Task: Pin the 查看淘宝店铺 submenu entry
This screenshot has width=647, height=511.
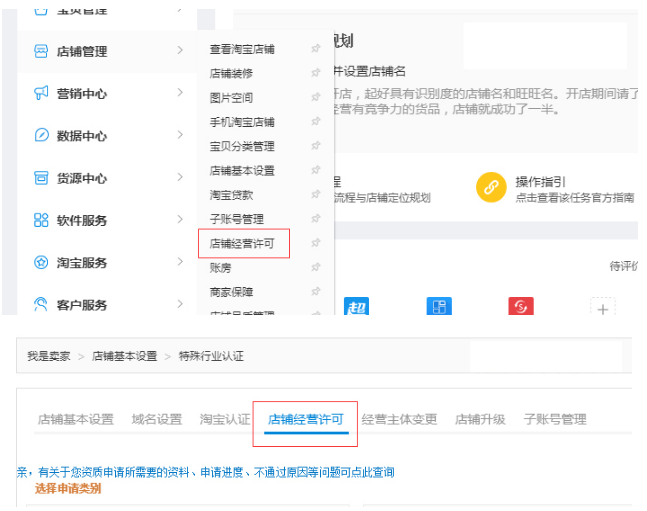Action: pos(316,49)
